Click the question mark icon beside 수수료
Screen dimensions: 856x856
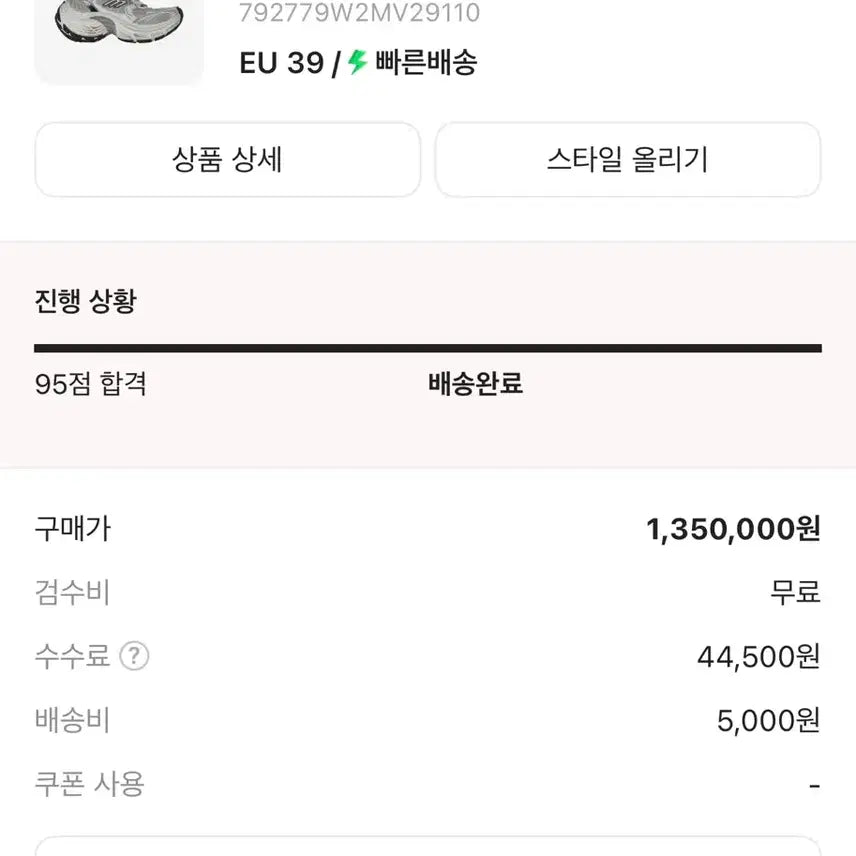[134, 656]
